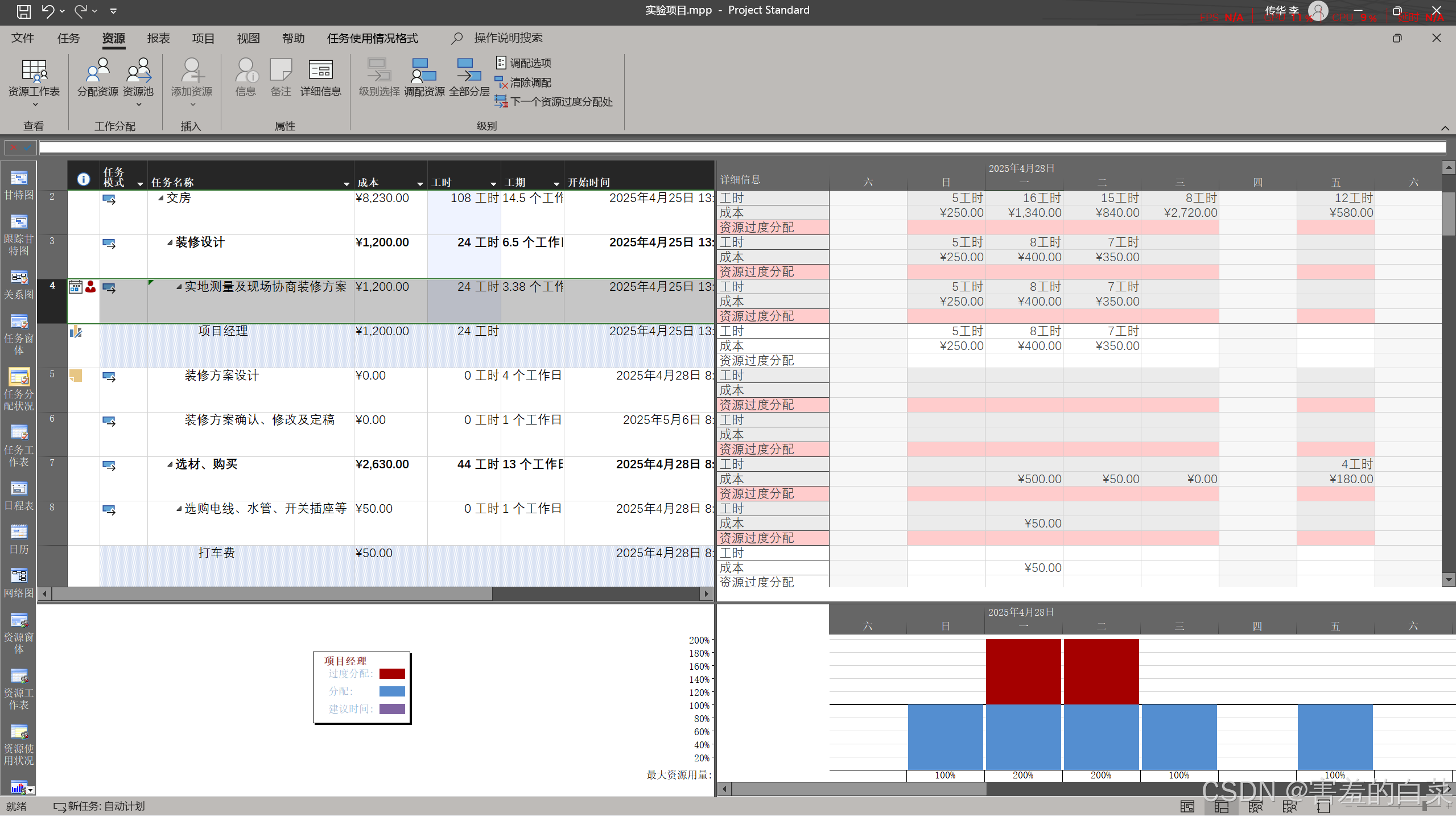Viewport: 1456px width, 816px height.
Task: Collapse the 交房 summary task
Action: [x=161, y=199]
